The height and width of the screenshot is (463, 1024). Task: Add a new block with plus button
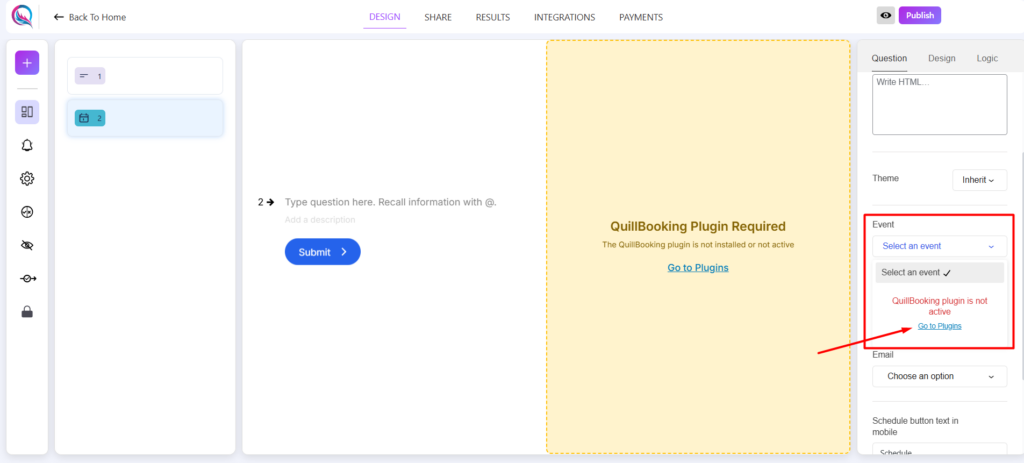(27, 63)
